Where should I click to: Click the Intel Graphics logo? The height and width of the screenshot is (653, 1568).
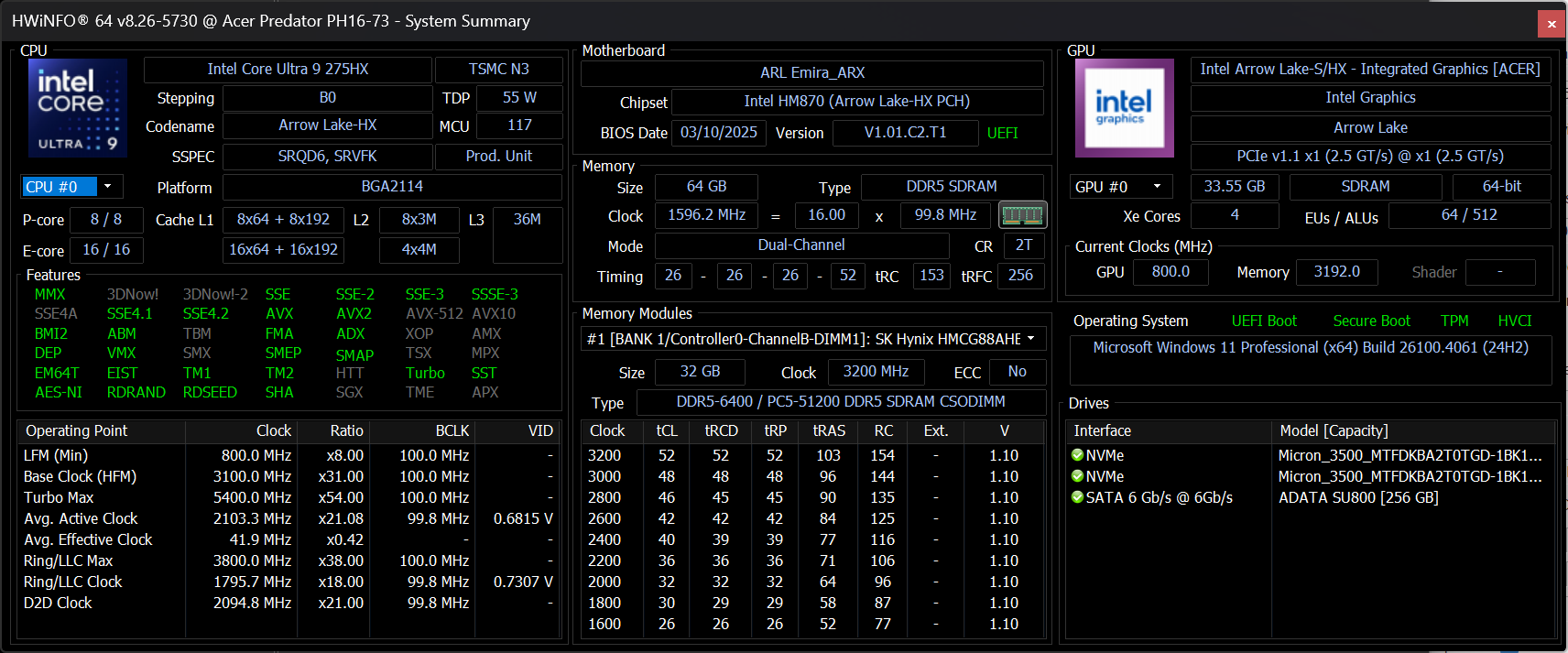pos(1124,107)
